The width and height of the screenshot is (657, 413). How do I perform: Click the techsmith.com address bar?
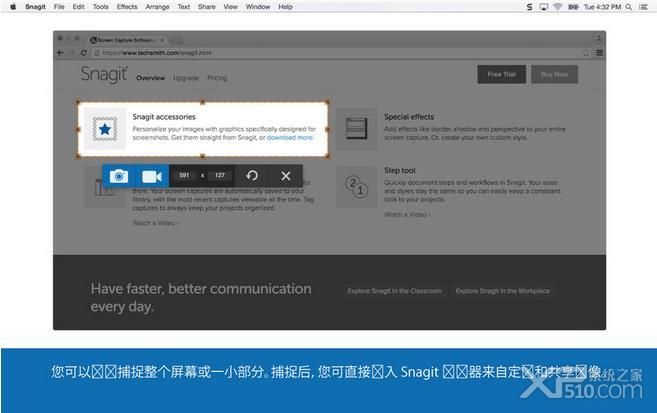335,53
